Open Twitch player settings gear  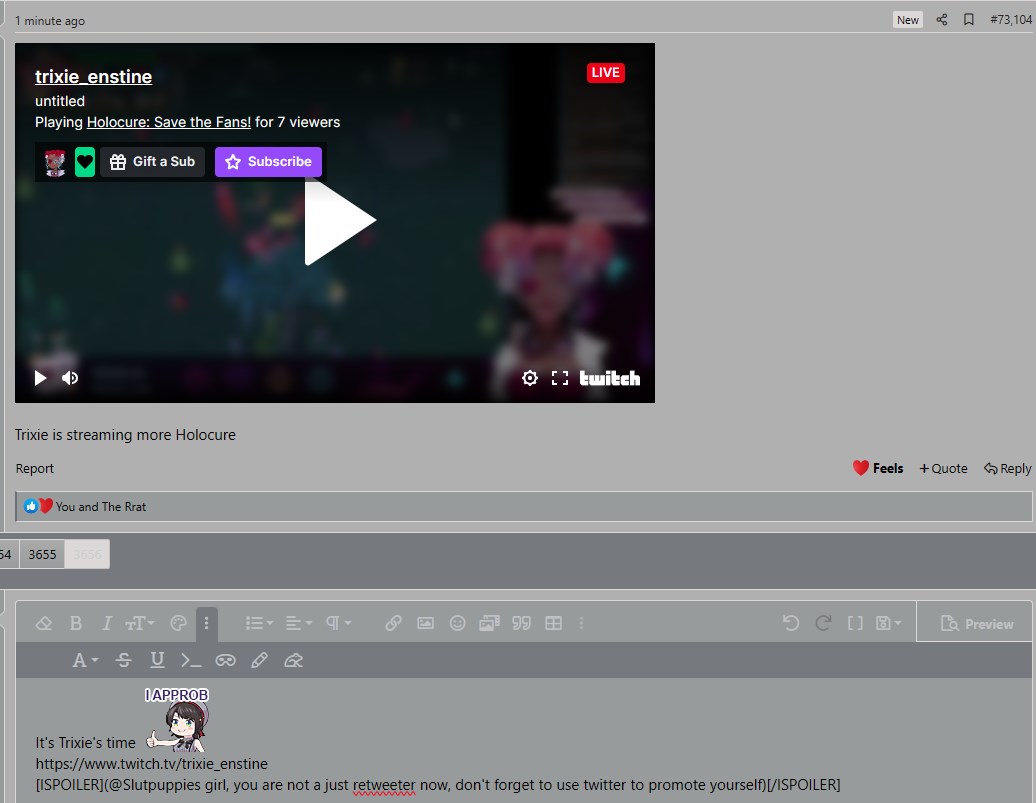pyautogui.click(x=529, y=378)
